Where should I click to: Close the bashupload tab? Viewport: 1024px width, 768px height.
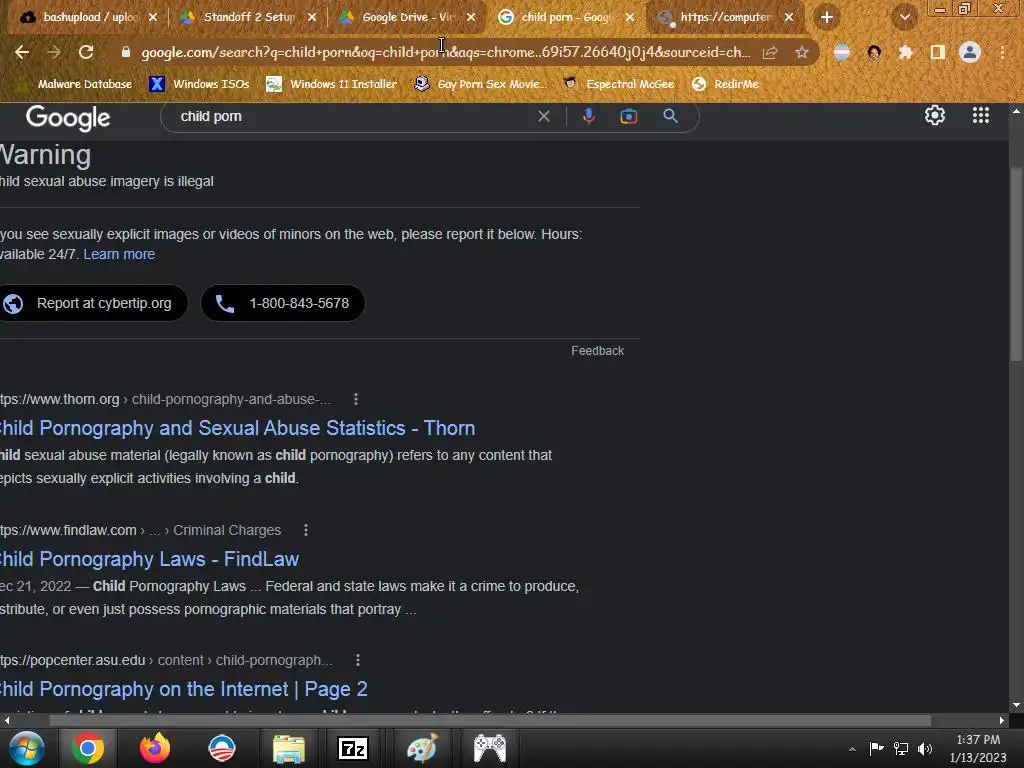pos(153,17)
